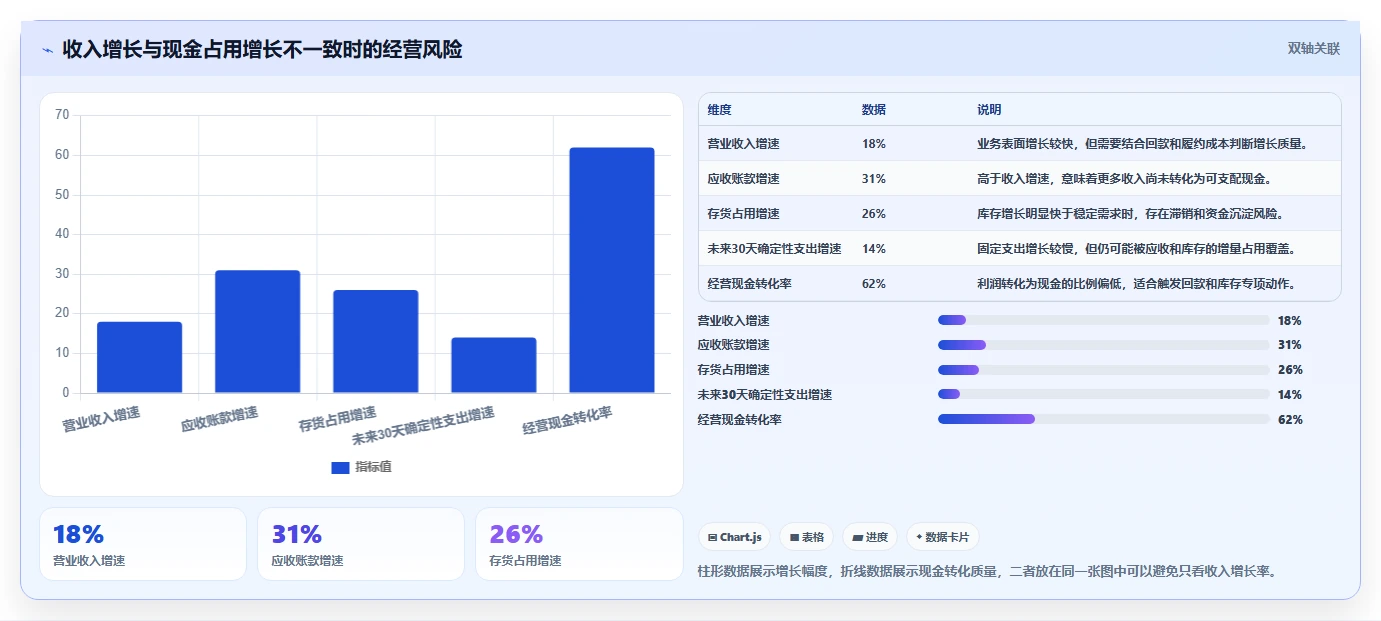Click the 经营现金转化率 x-axis label in the chart
Screen dimensions: 1381x621
point(567,420)
